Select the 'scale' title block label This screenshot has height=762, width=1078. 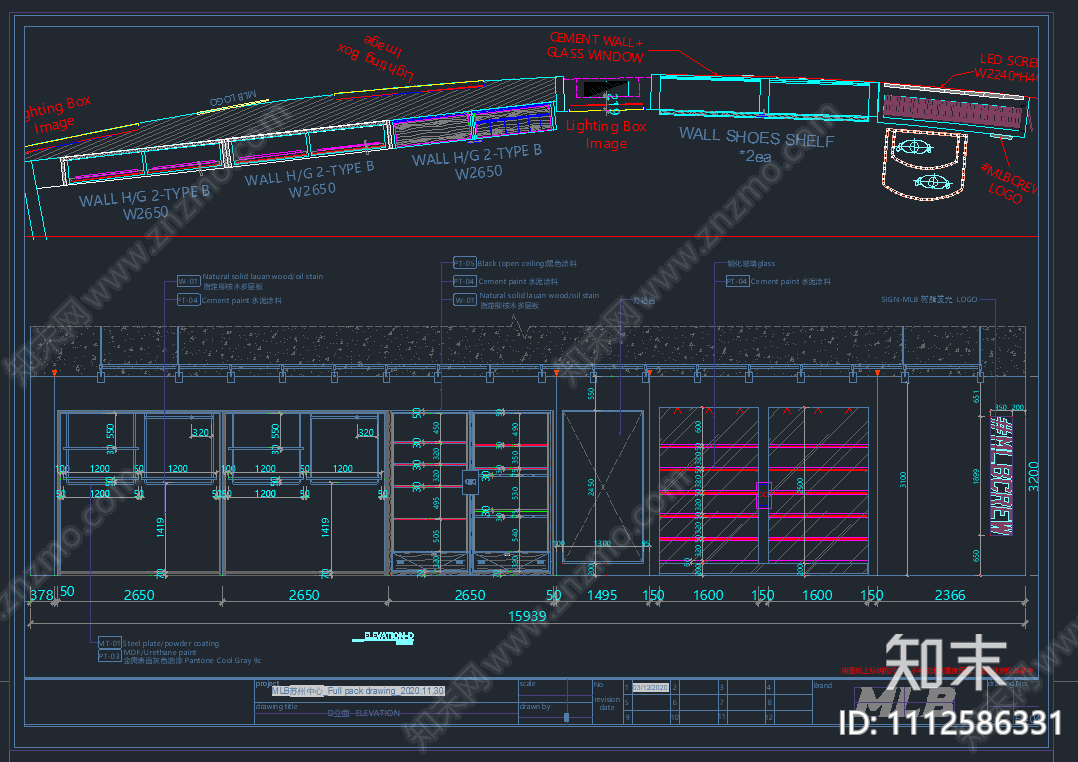tap(527, 684)
